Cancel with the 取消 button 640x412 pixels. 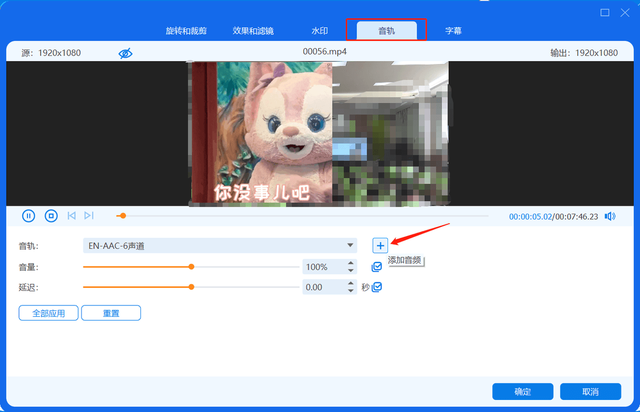pyautogui.click(x=591, y=392)
